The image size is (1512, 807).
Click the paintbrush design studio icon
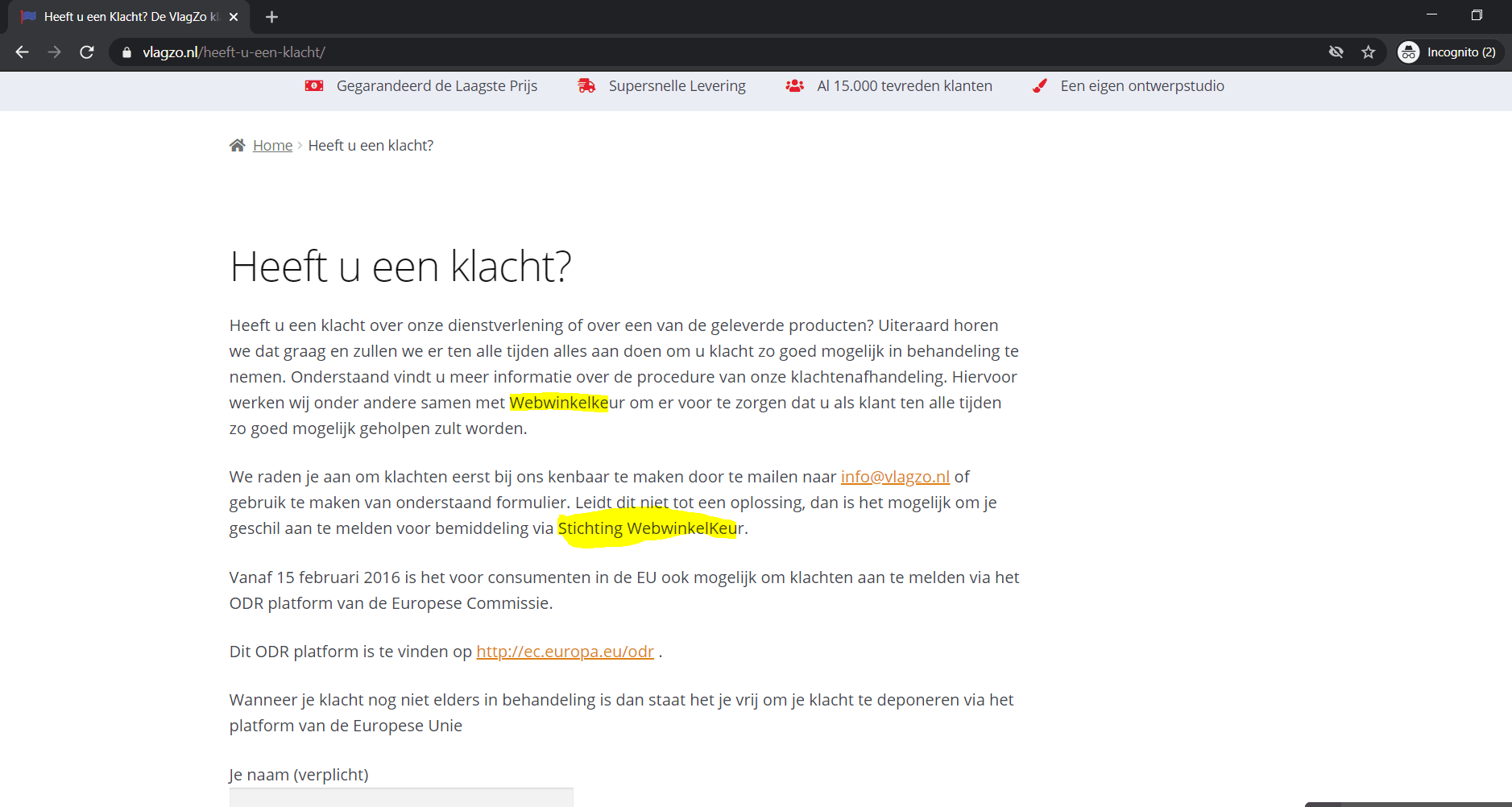(x=1040, y=86)
